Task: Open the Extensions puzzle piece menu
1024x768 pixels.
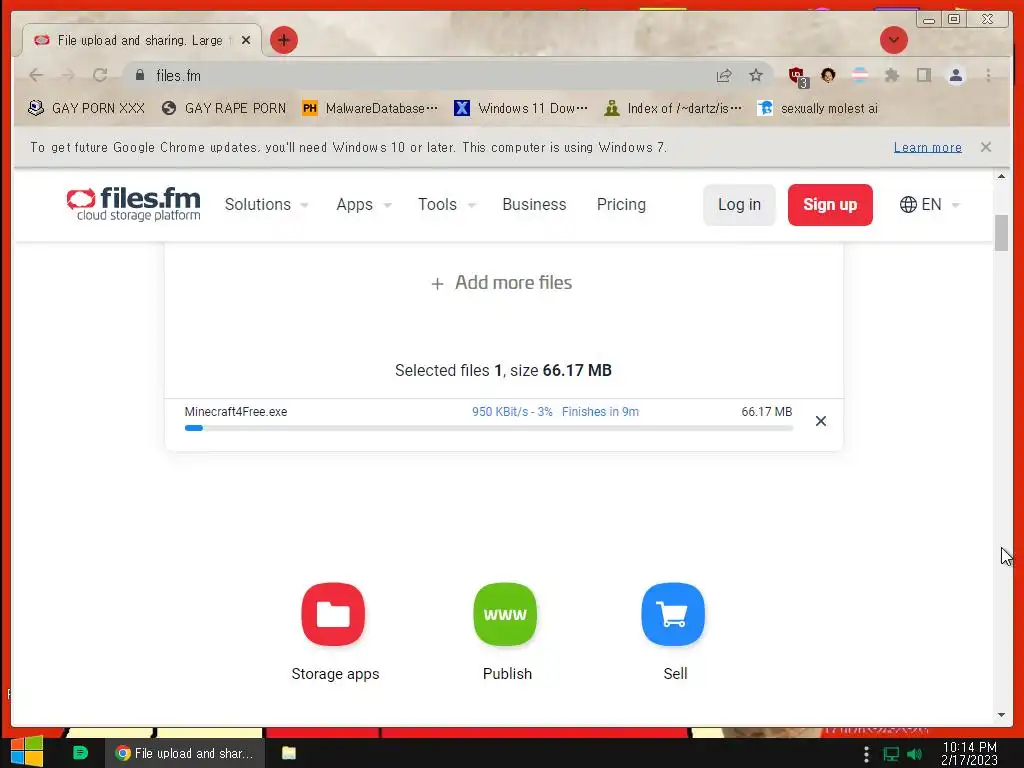Action: [891, 75]
